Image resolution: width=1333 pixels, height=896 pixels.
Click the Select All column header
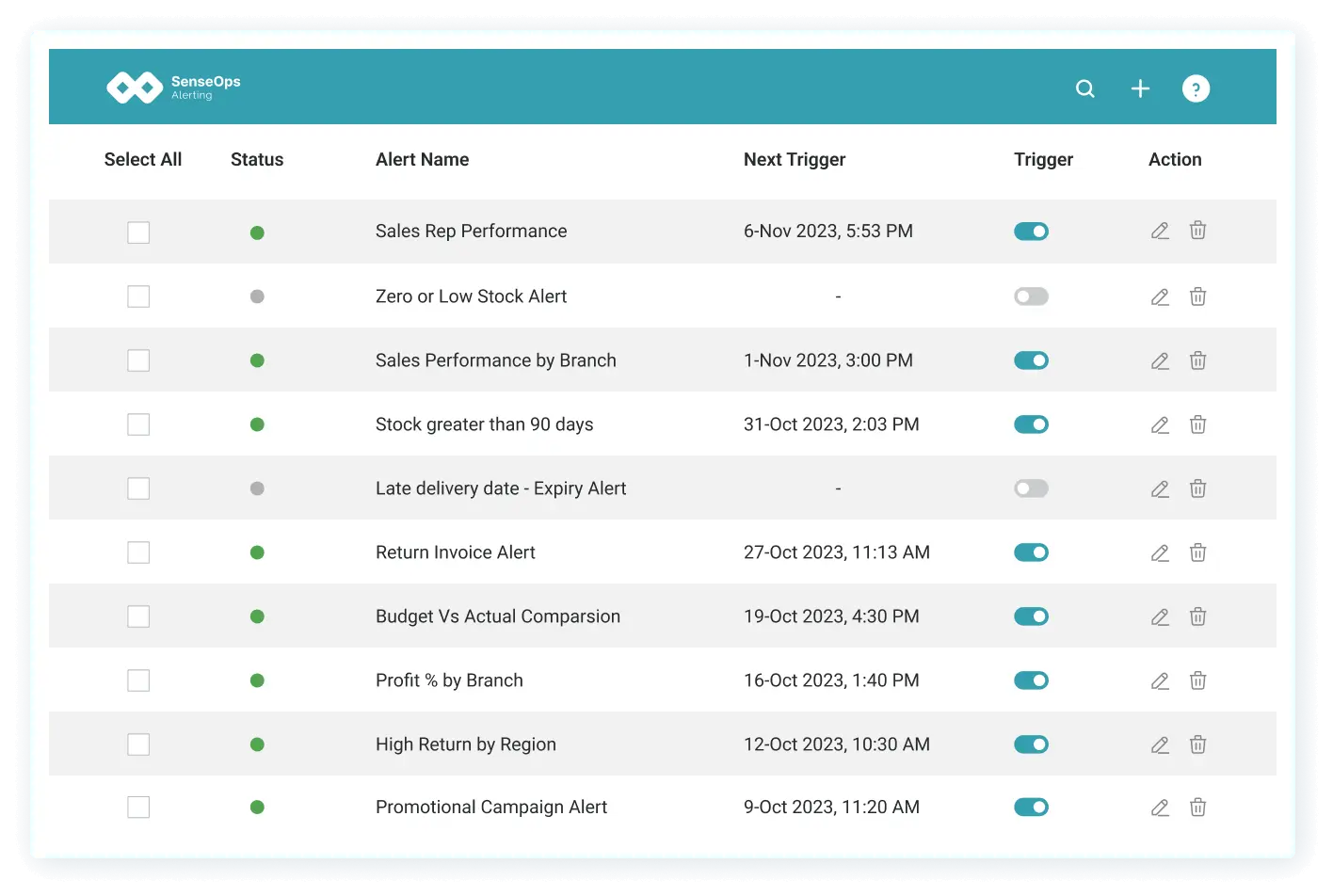click(143, 160)
